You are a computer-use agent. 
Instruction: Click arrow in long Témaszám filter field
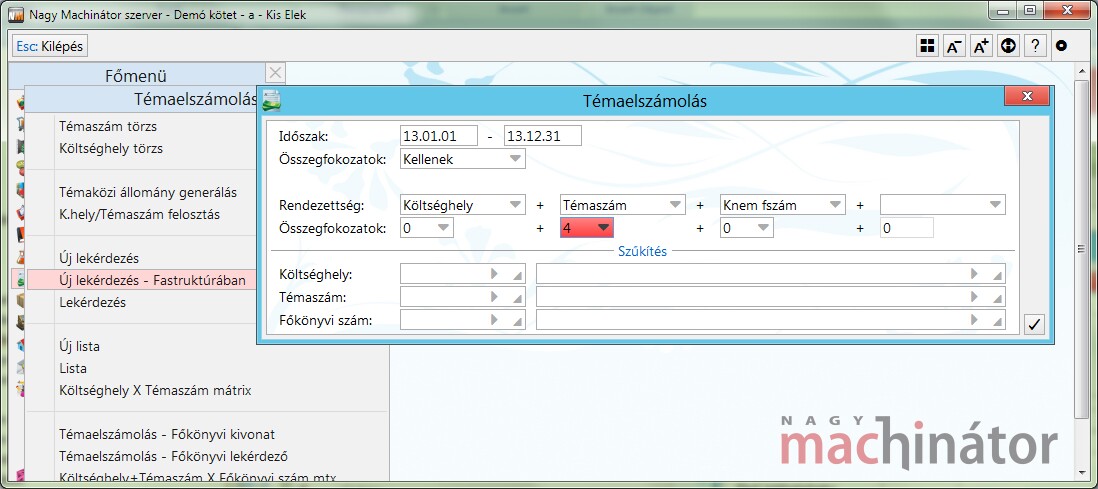(974, 296)
